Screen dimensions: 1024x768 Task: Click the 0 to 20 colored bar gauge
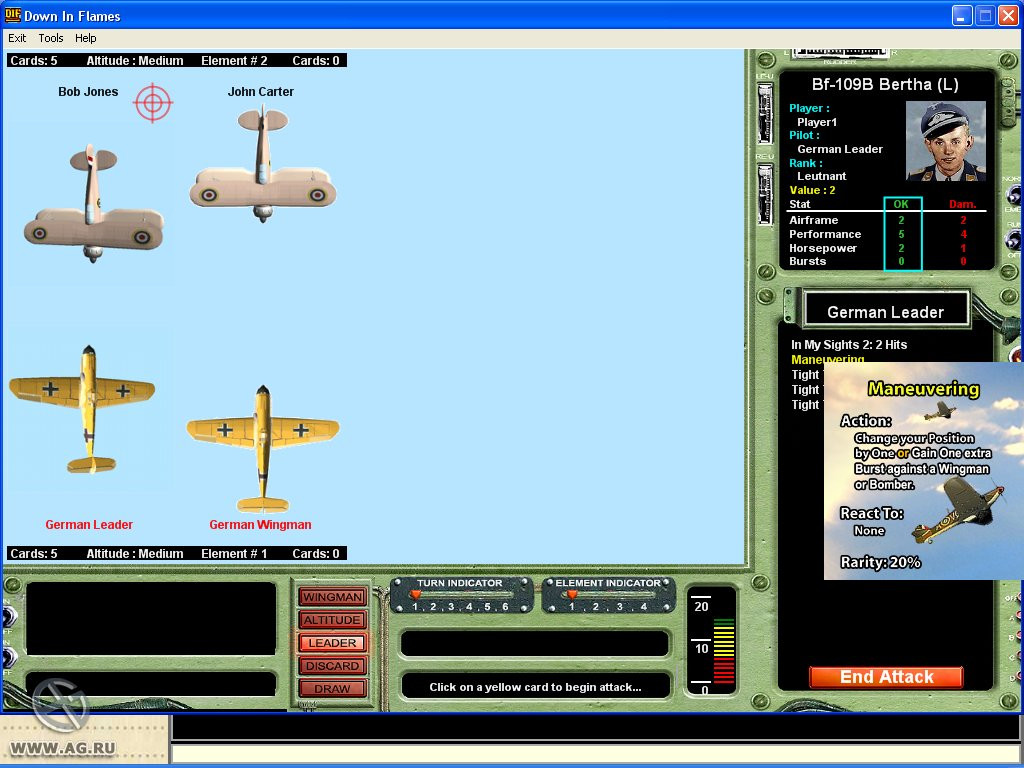click(724, 650)
